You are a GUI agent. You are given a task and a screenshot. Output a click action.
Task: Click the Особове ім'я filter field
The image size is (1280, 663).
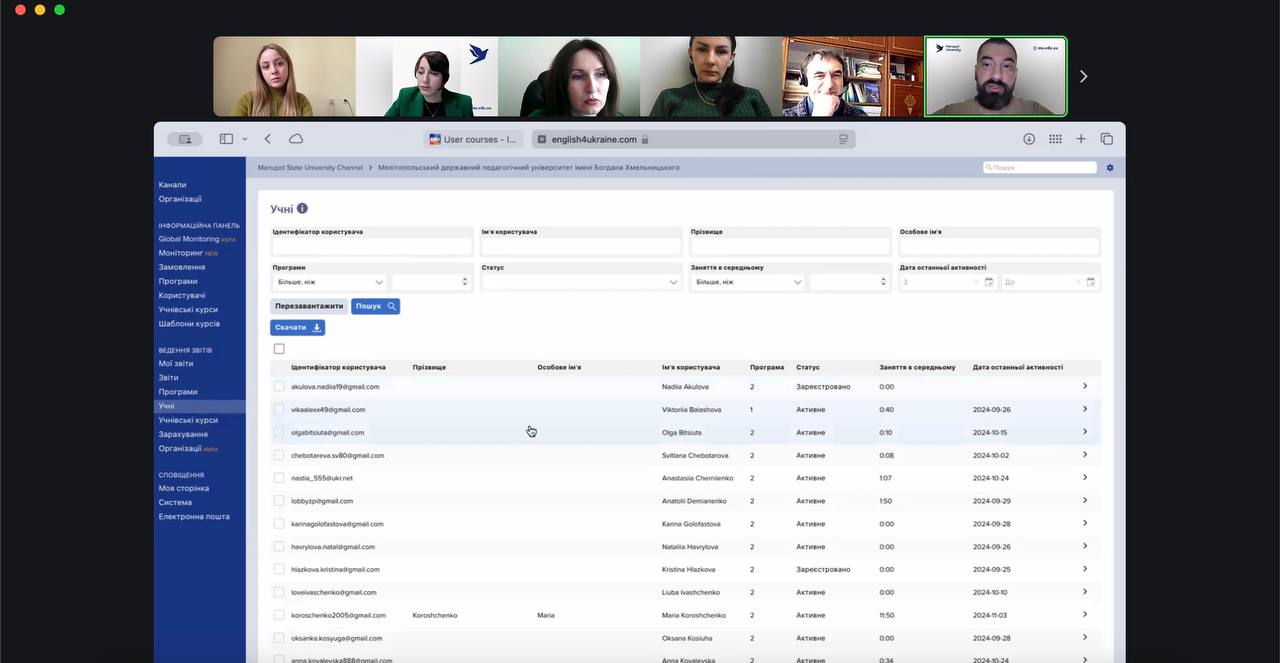(999, 246)
